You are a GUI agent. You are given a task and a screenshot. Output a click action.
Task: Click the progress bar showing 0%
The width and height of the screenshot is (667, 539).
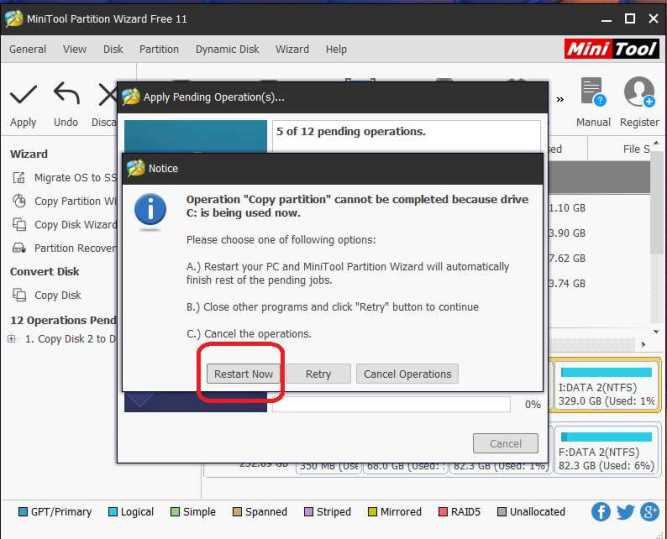click(x=391, y=404)
